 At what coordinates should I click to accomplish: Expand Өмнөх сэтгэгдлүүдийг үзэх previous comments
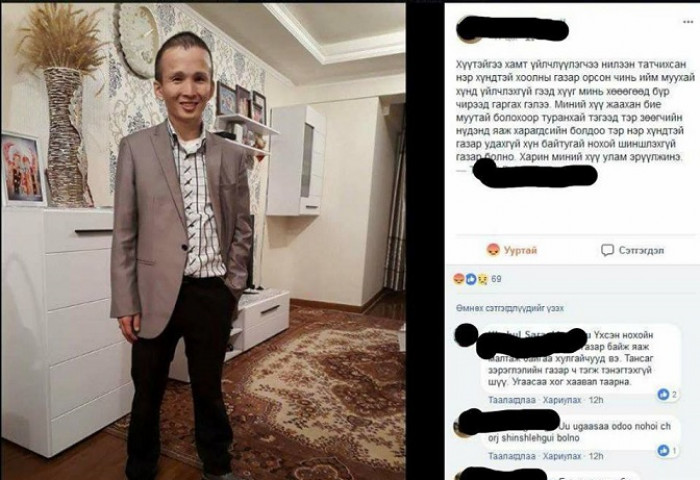[509, 308]
